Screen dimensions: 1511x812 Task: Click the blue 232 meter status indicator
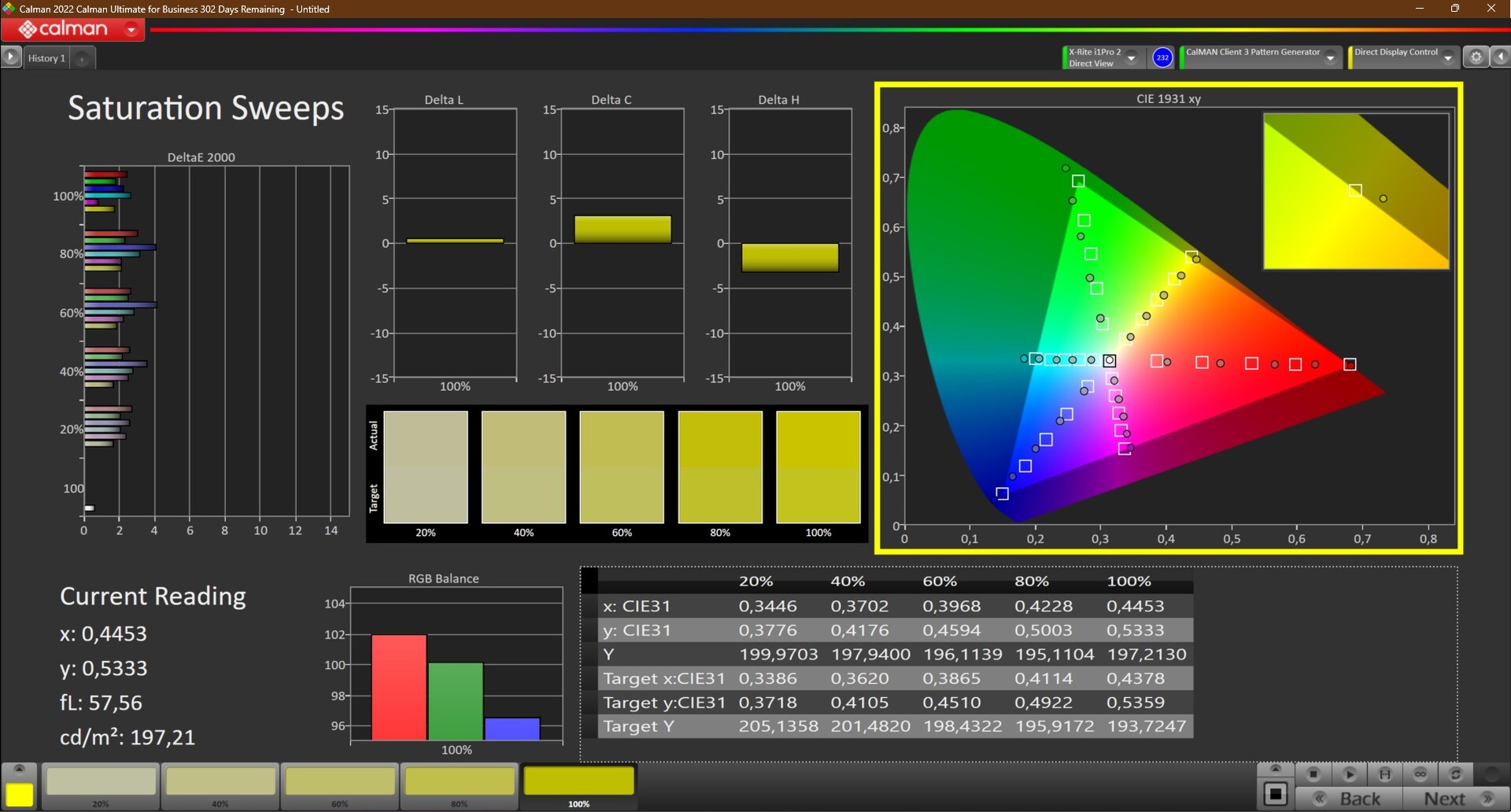click(1162, 57)
